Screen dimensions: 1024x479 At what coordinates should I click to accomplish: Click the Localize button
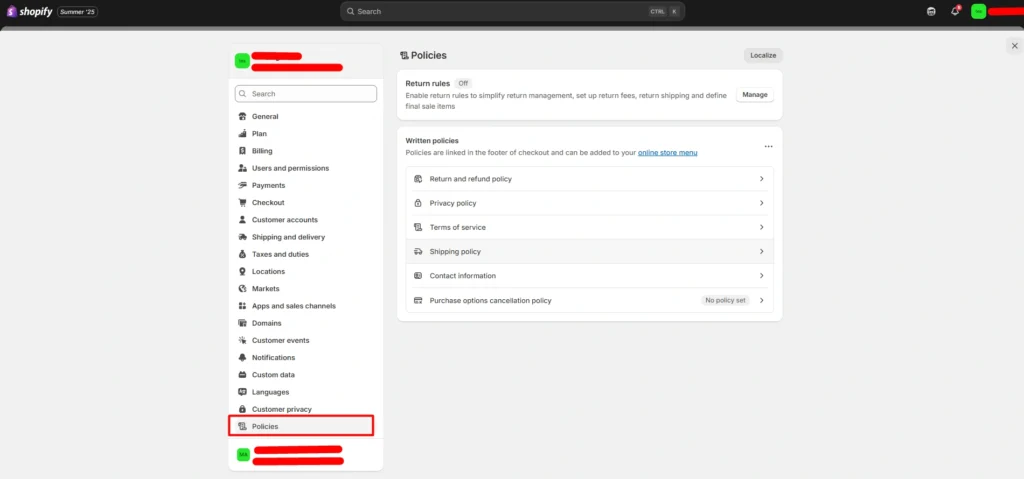(x=763, y=56)
